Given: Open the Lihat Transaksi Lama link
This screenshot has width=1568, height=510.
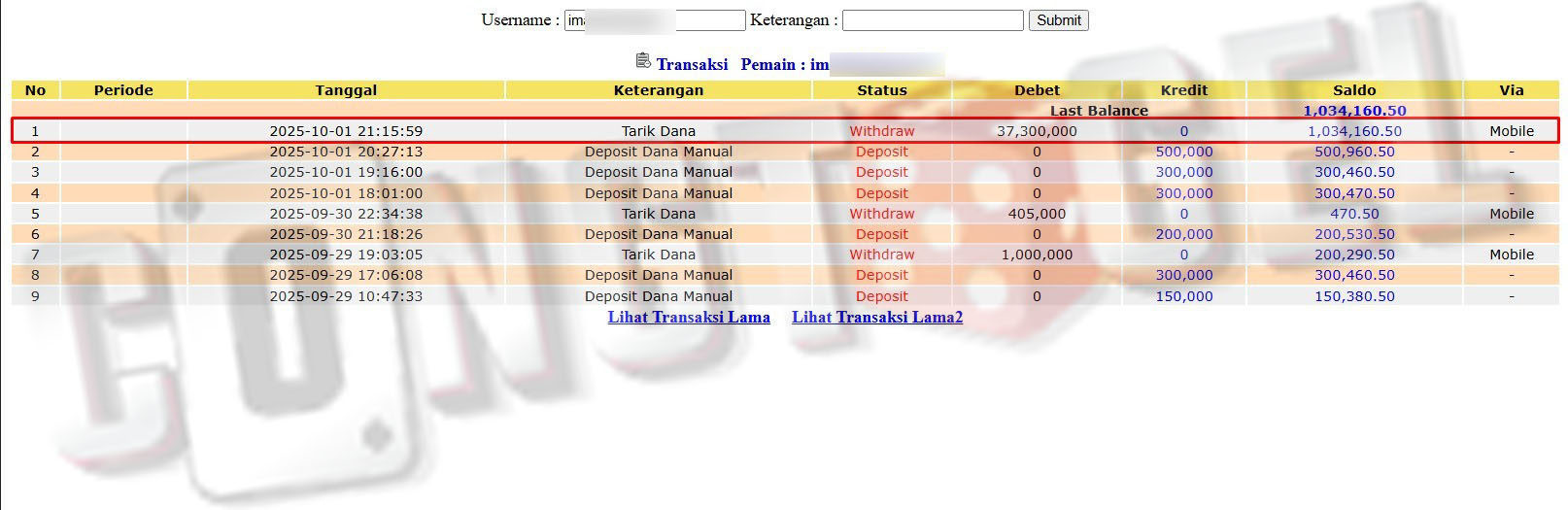Looking at the screenshot, I should click(689, 317).
